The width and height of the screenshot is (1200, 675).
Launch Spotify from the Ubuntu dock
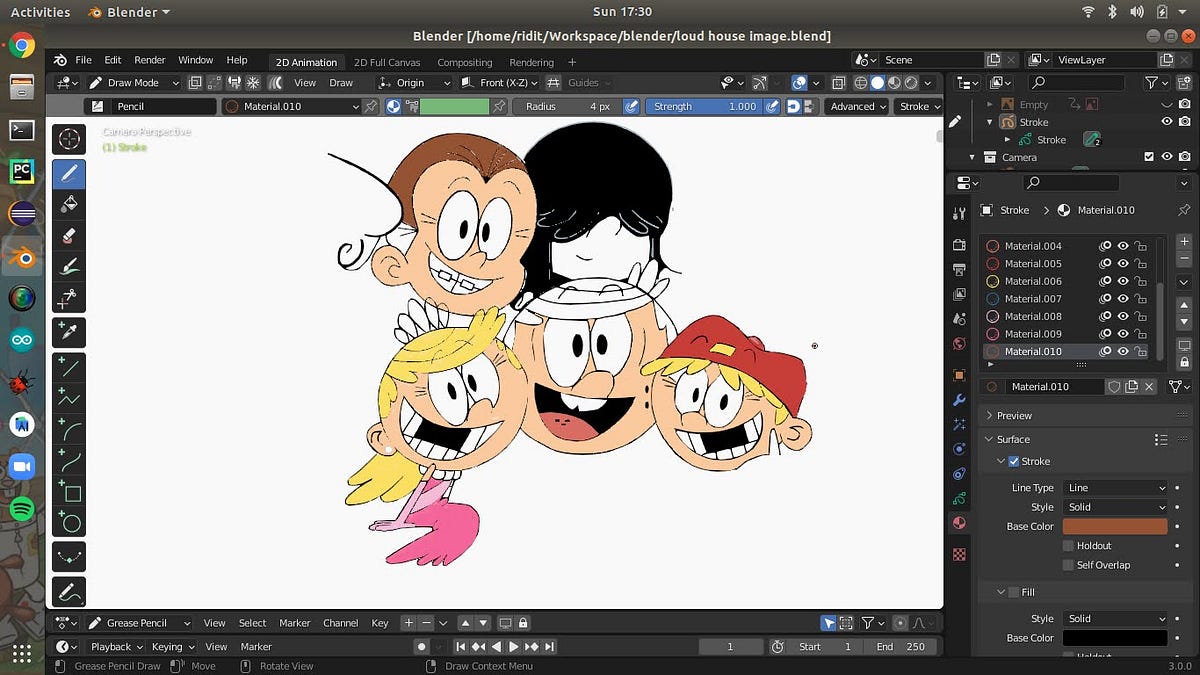[x=22, y=509]
